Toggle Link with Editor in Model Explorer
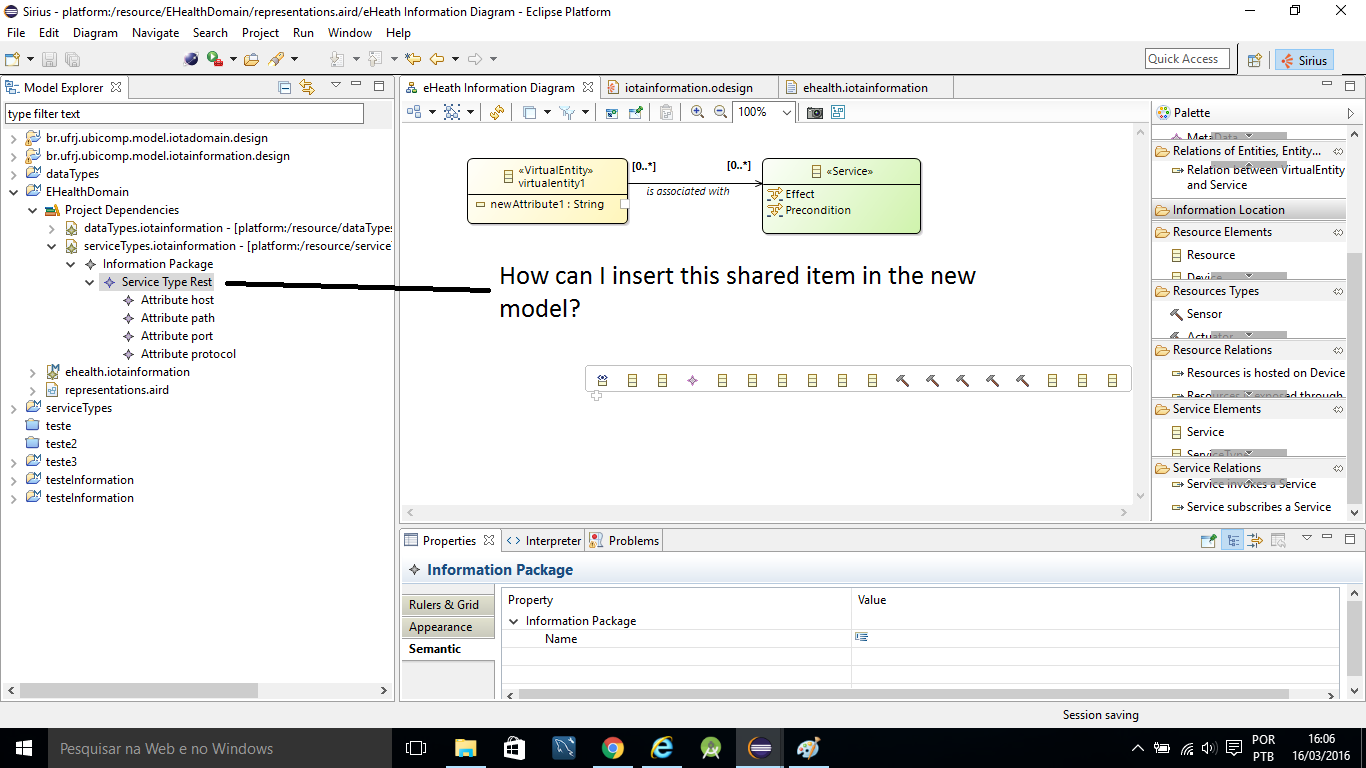 point(307,88)
